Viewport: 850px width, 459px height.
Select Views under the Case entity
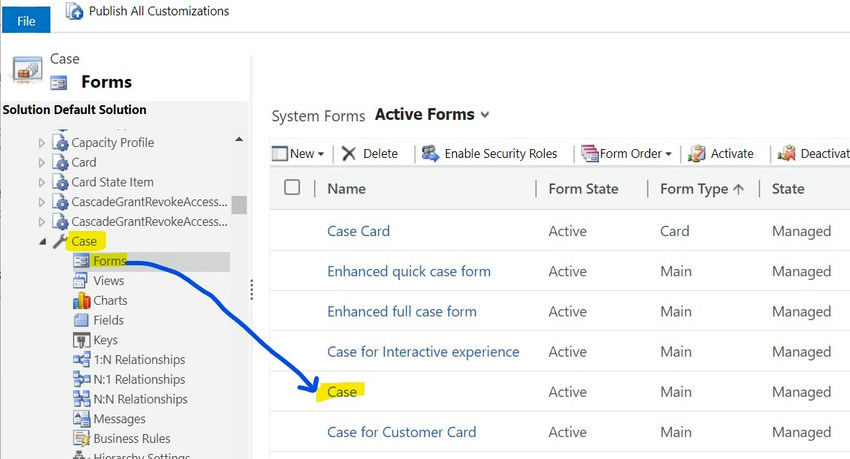tap(108, 281)
